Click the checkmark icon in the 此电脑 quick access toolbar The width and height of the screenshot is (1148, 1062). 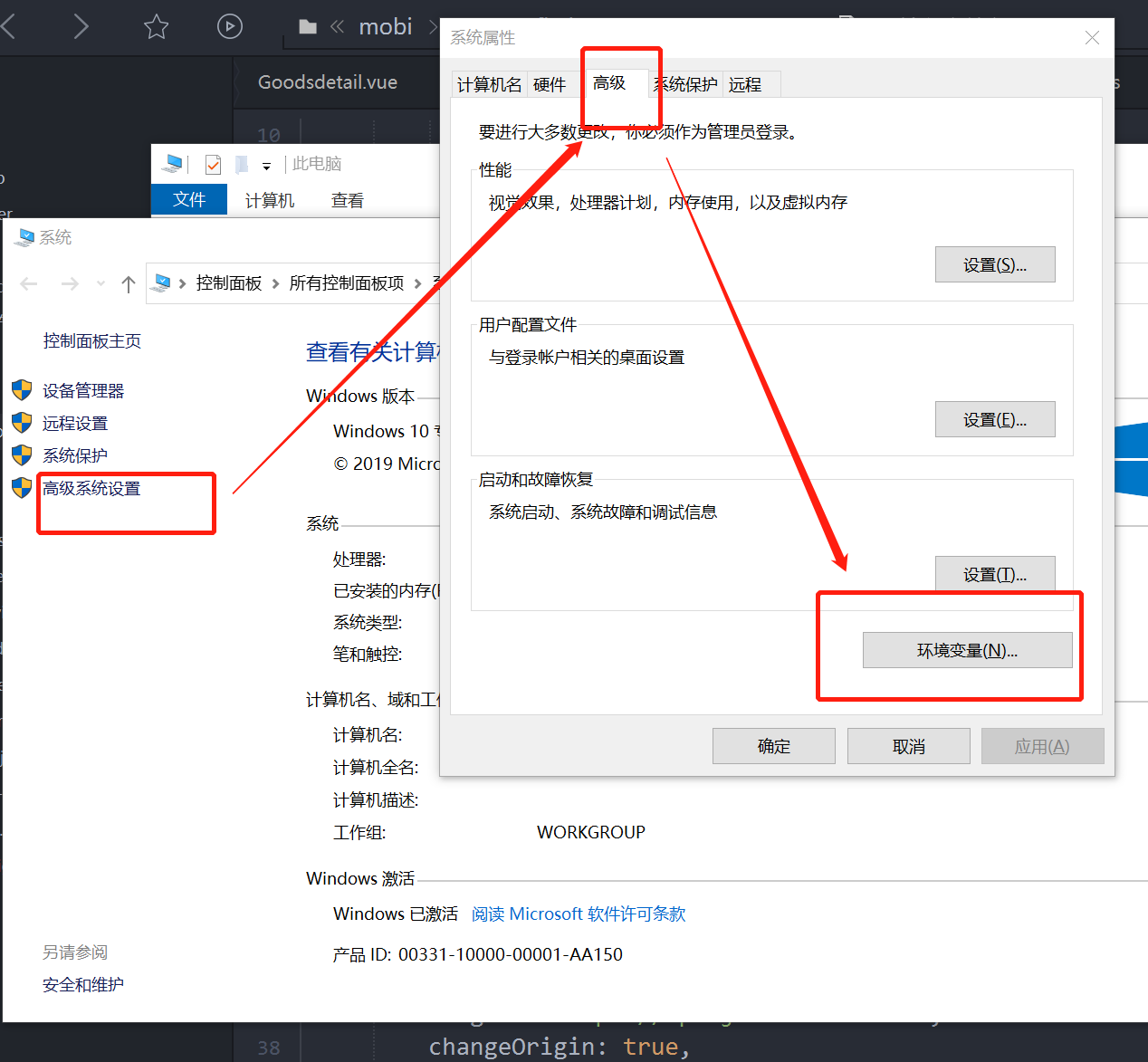coord(213,164)
